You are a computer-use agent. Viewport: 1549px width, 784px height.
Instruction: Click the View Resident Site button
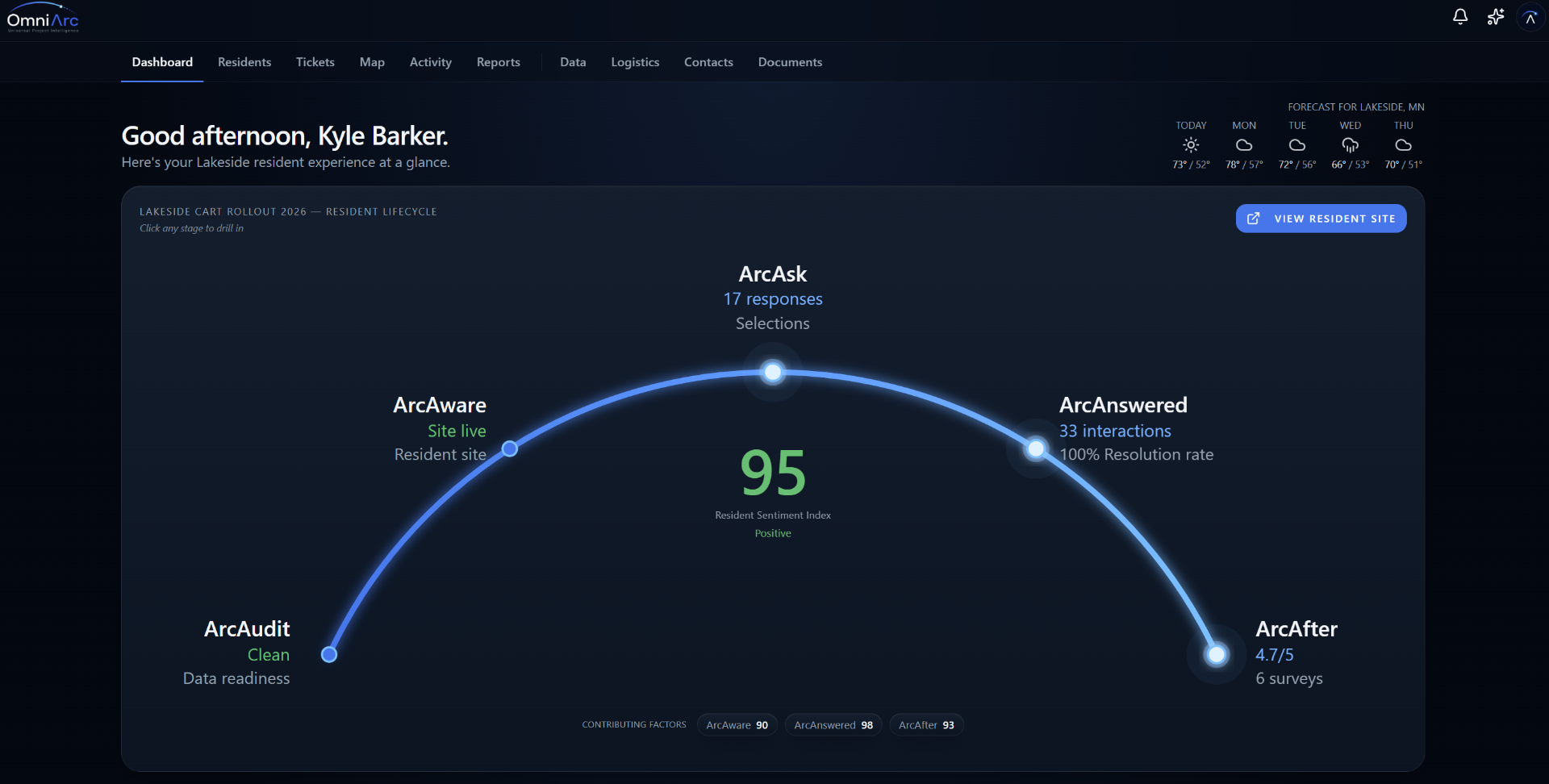pyautogui.click(x=1321, y=219)
